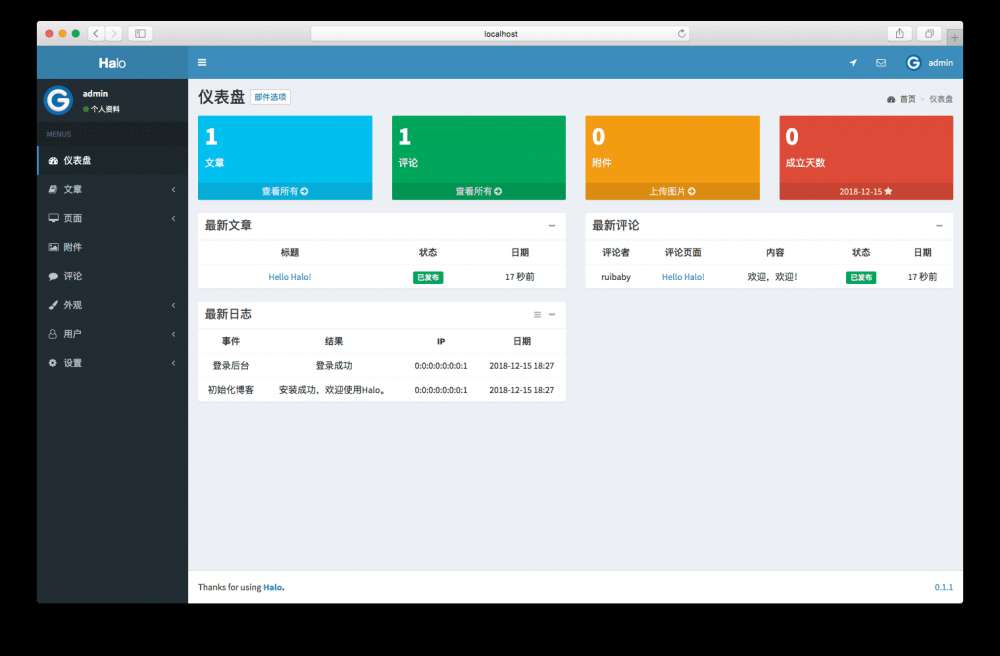Open the 附件 attachments sidebar item
Viewport: 1000px width, 656px height.
click(x=113, y=247)
